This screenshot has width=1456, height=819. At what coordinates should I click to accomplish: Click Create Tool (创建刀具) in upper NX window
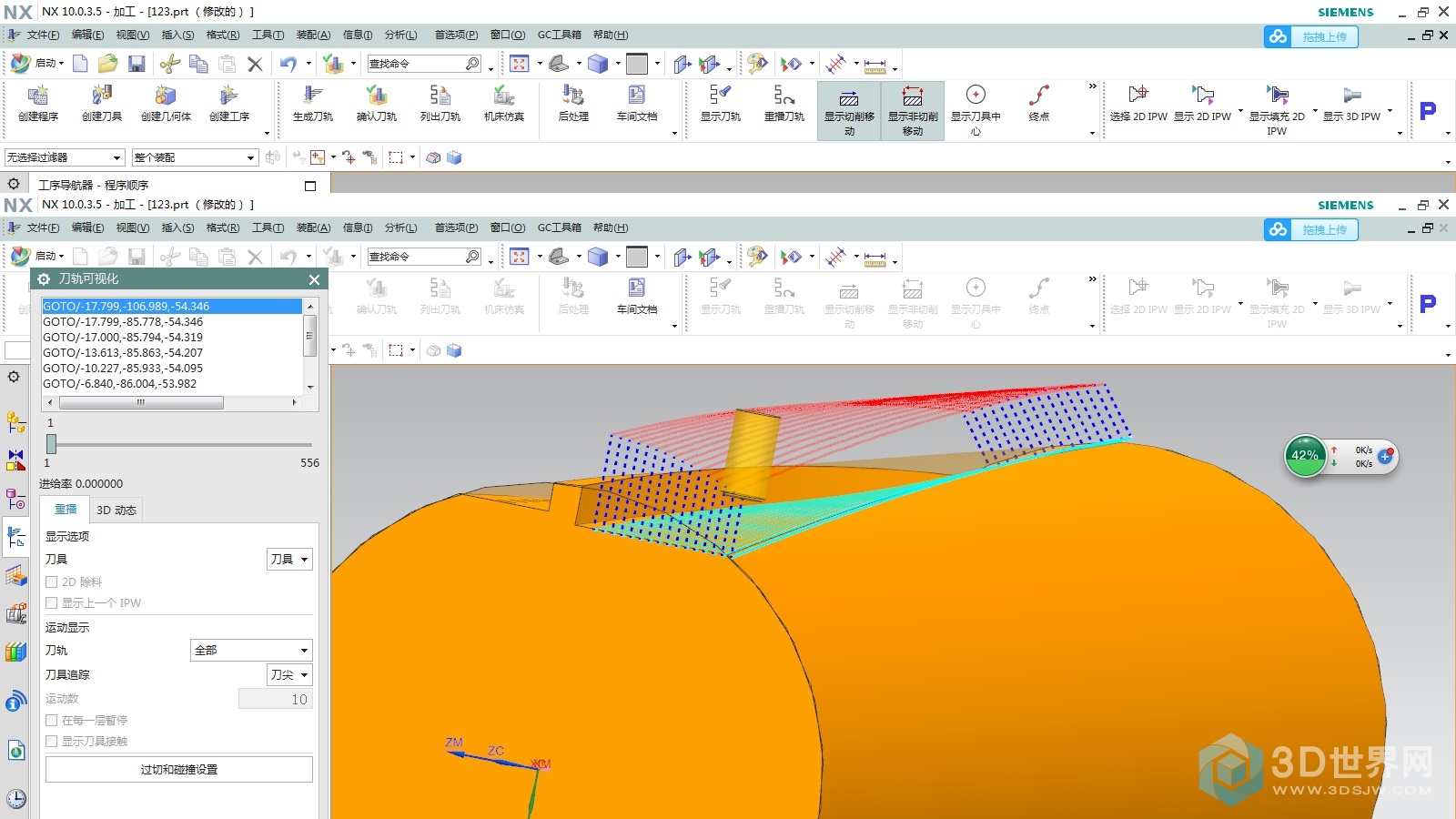(102, 103)
